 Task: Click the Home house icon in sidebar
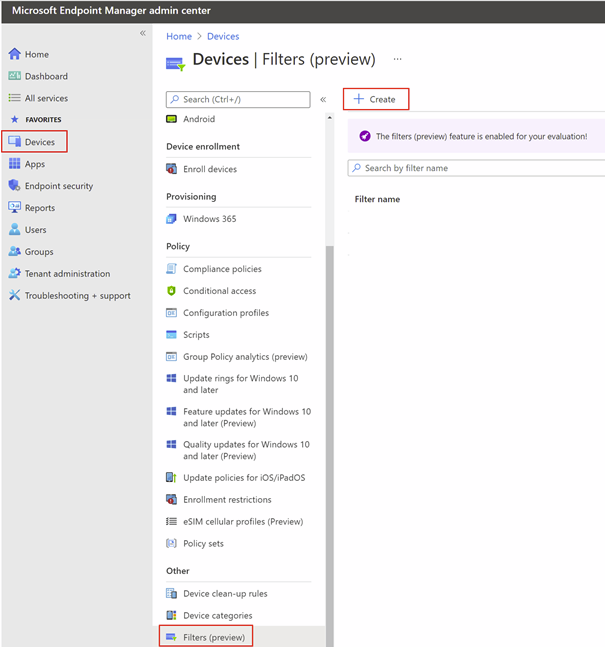pos(14,54)
